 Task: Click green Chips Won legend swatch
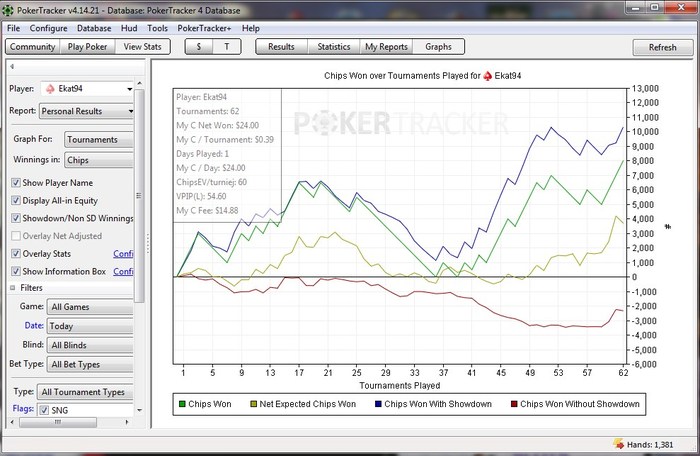182,404
